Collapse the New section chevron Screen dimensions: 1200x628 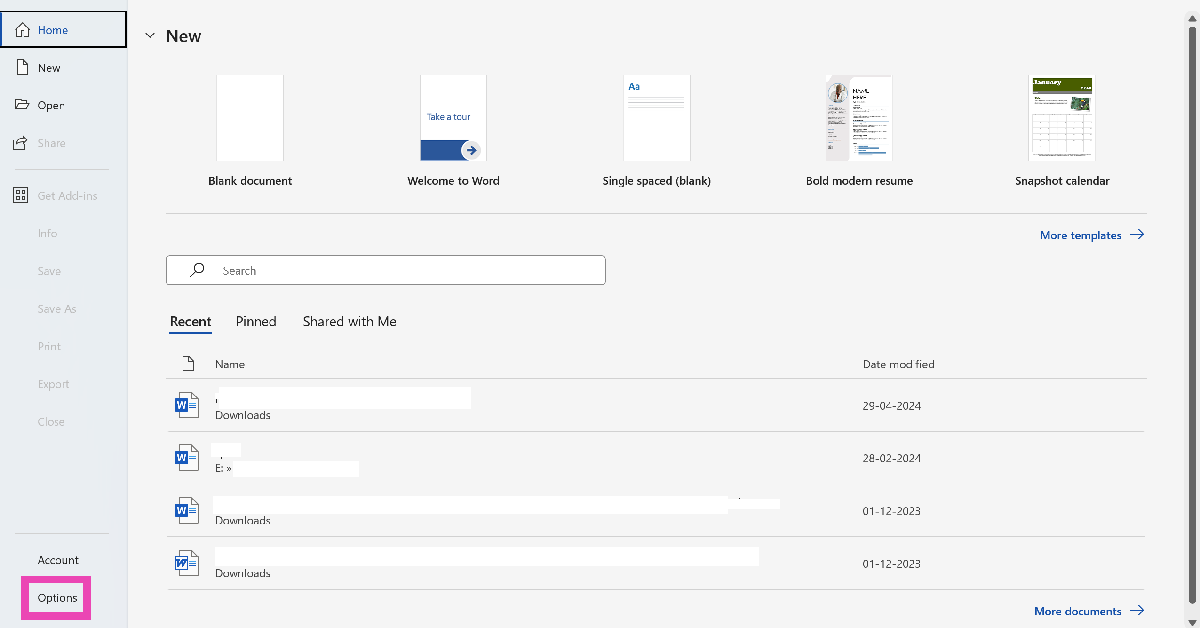[150, 36]
